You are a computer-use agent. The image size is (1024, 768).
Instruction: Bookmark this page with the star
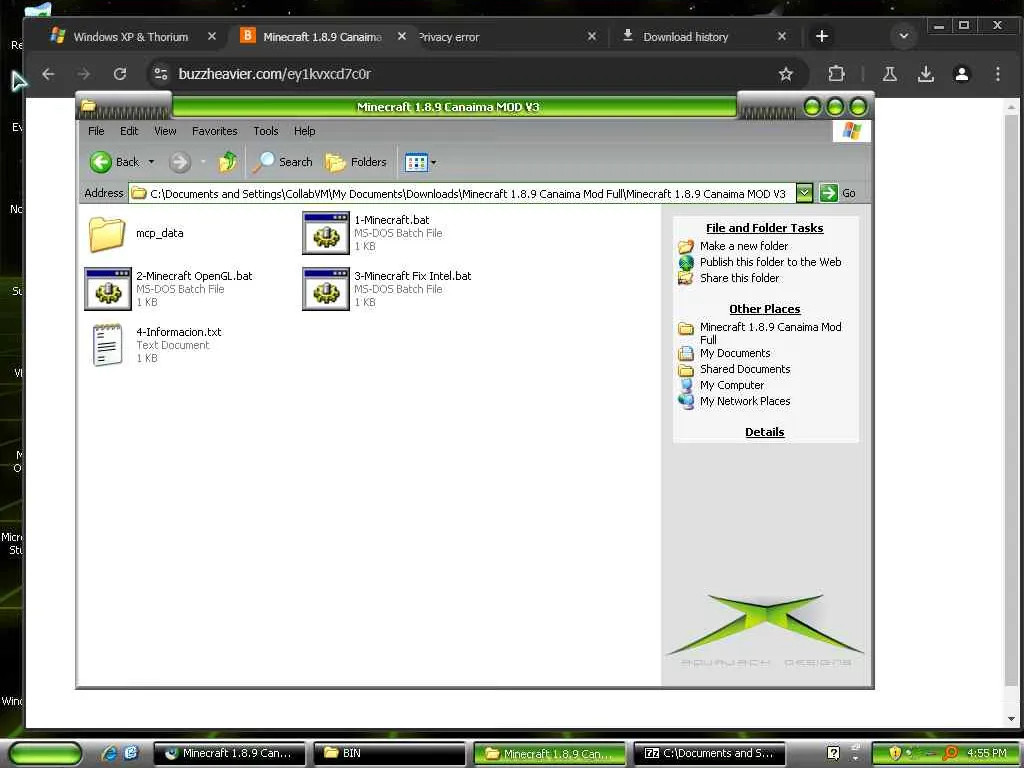click(x=786, y=74)
